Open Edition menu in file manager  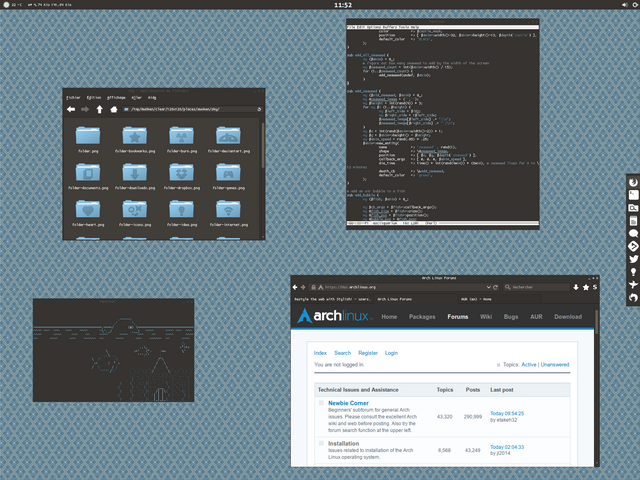(x=94, y=98)
